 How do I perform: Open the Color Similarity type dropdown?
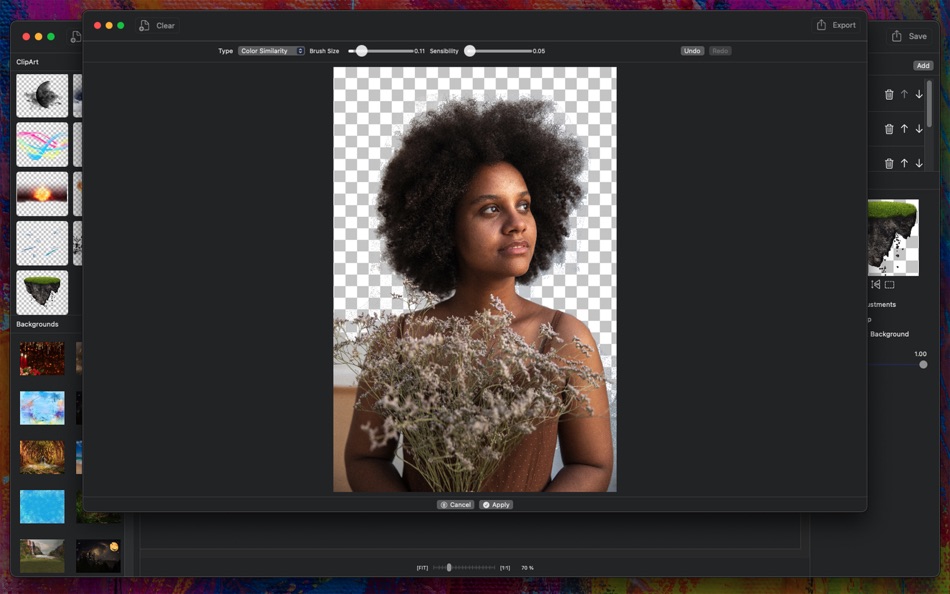271,51
